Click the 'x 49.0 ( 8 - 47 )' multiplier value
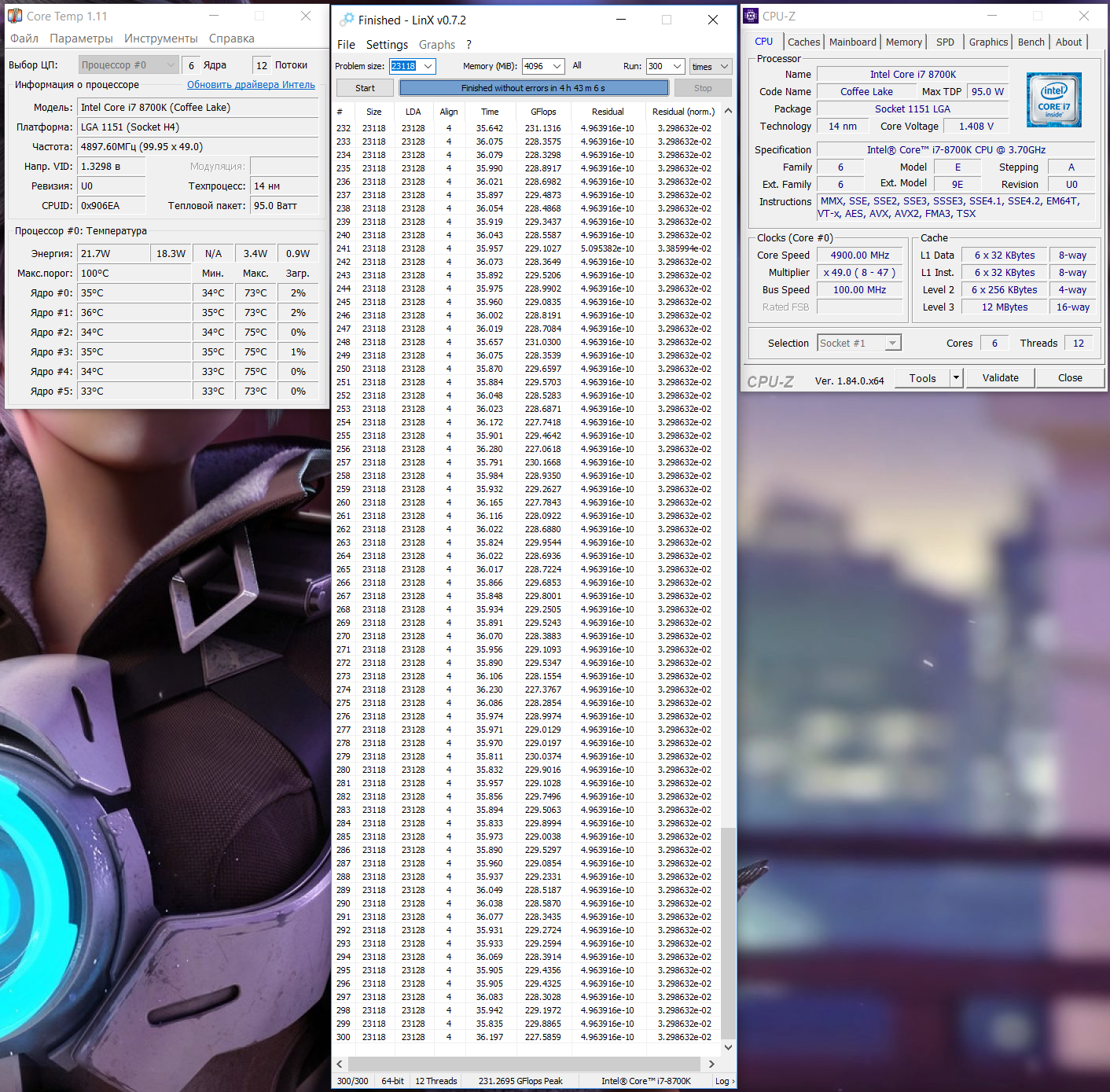 click(860, 273)
